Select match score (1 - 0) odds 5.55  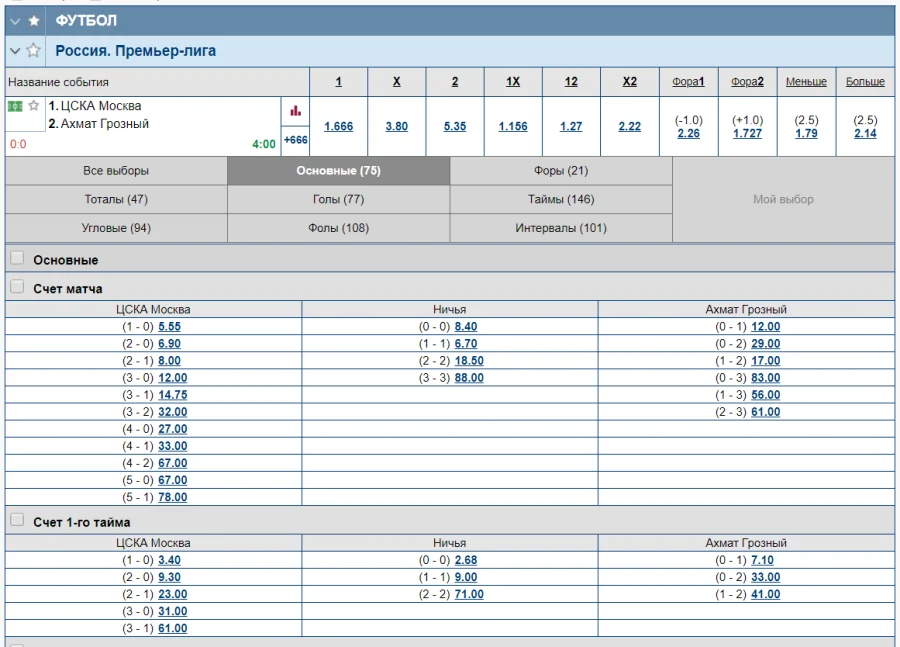(169, 327)
